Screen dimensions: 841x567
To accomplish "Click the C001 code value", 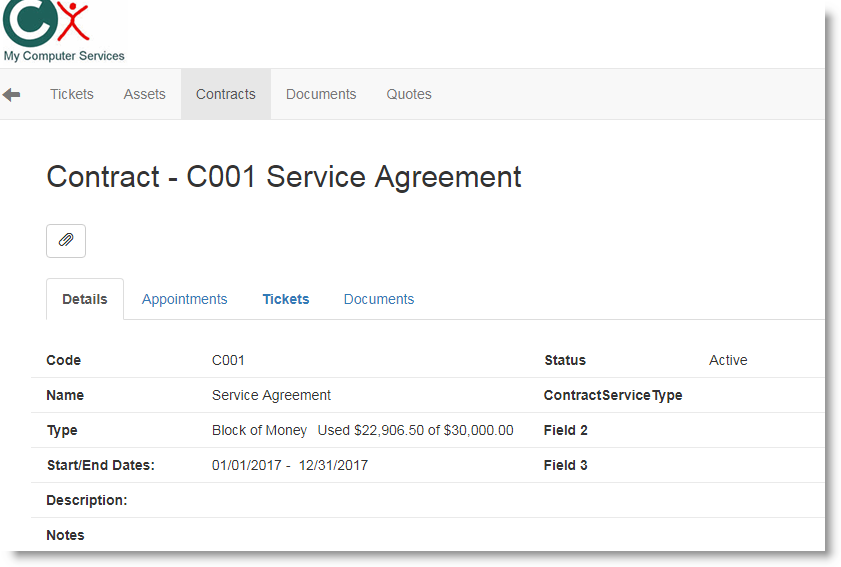I will coord(228,360).
